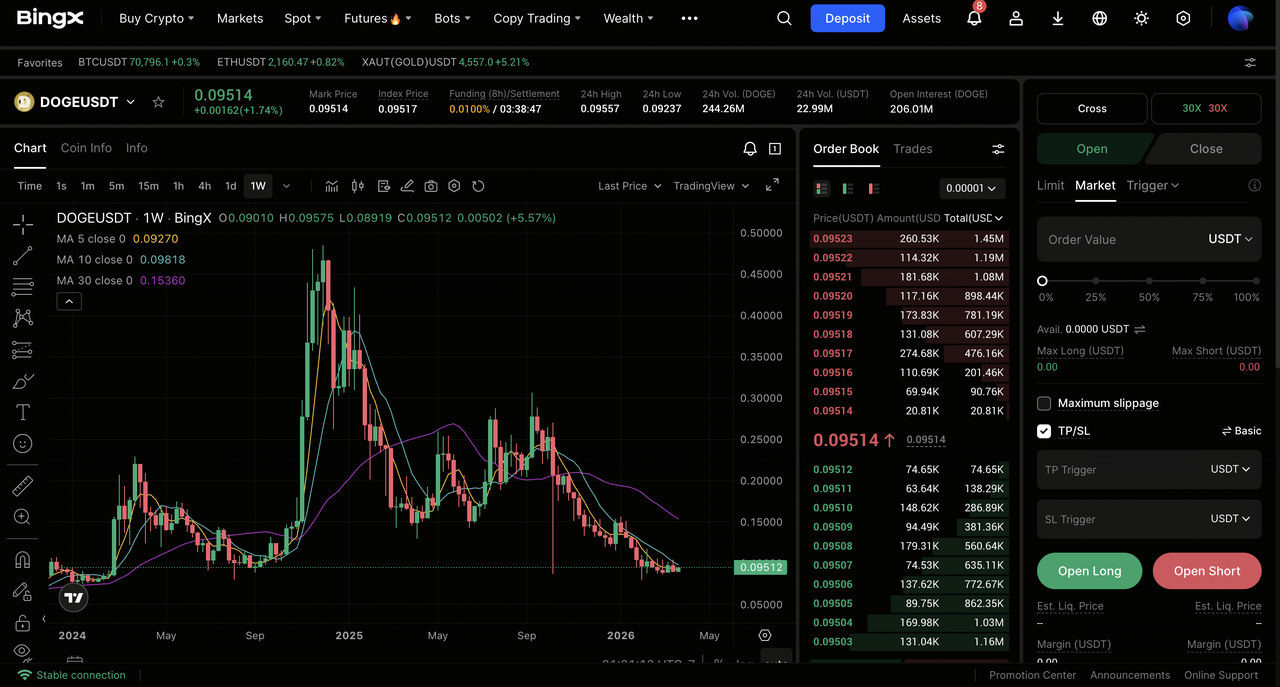
Task: Click the notification bell in top navigation
Action: point(973,19)
